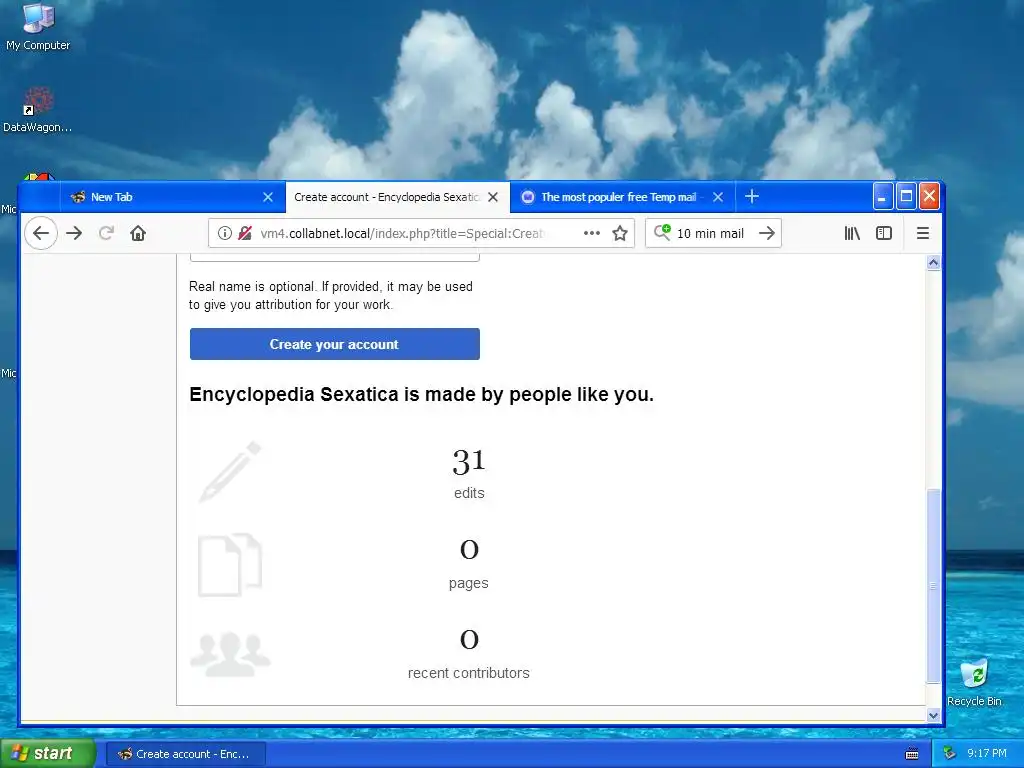Submit the '10 min mail' search arrow
The image size is (1024, 768).
coord(767,233)
